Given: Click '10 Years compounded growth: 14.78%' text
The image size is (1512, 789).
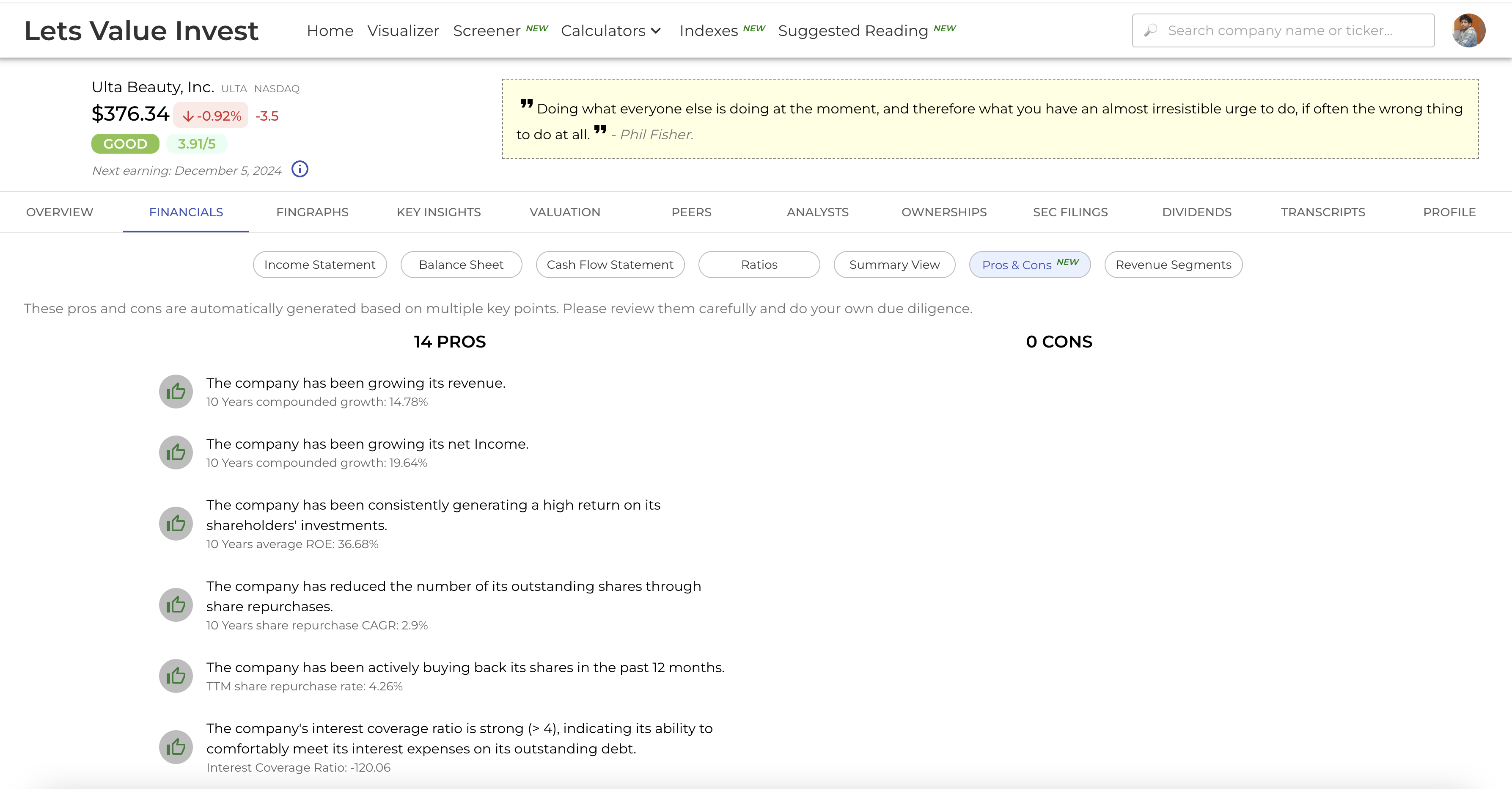Looking at the screenshot, I should [x=317, y=402].
